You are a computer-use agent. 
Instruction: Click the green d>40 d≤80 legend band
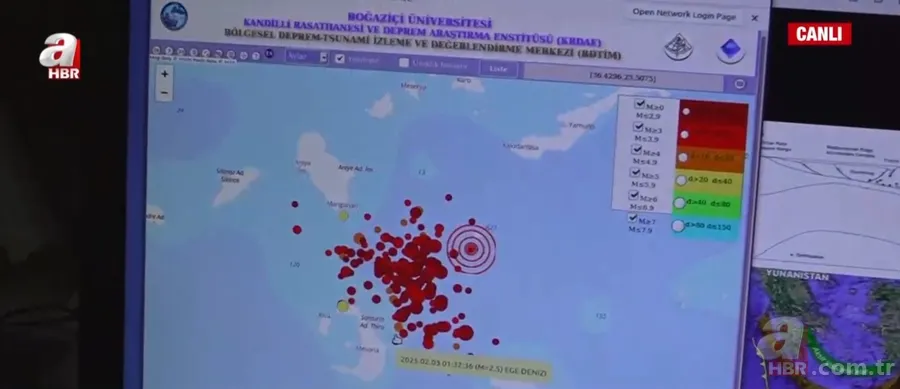(708, 205)
